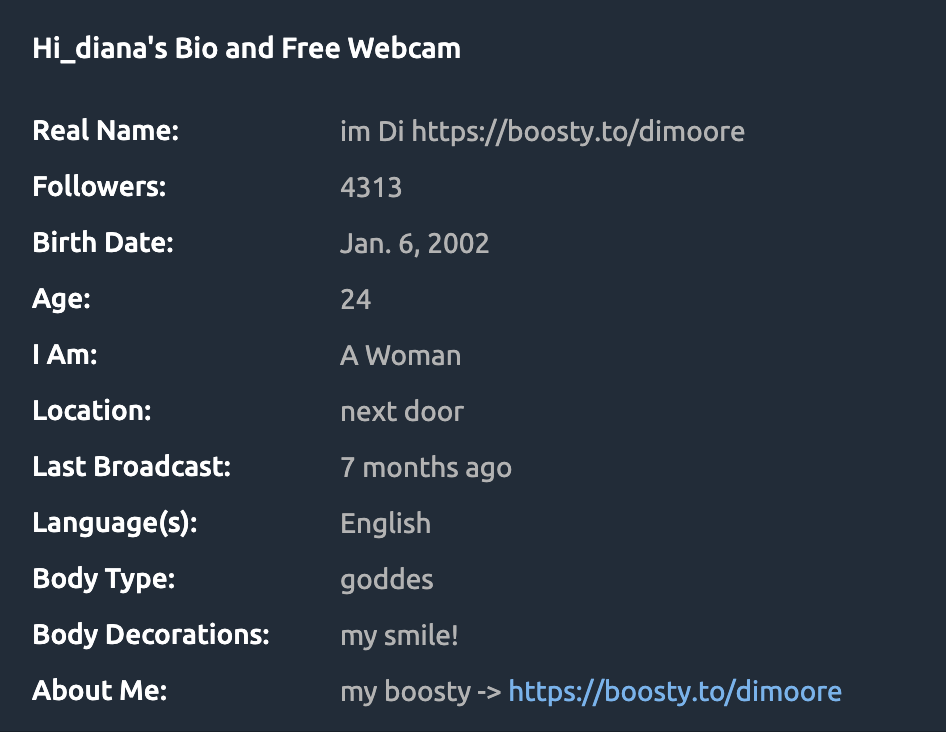The image size is (946, 732).
Task: Click the "Language(s):" label
Action: pyautogui.click(x=115, y=523)
